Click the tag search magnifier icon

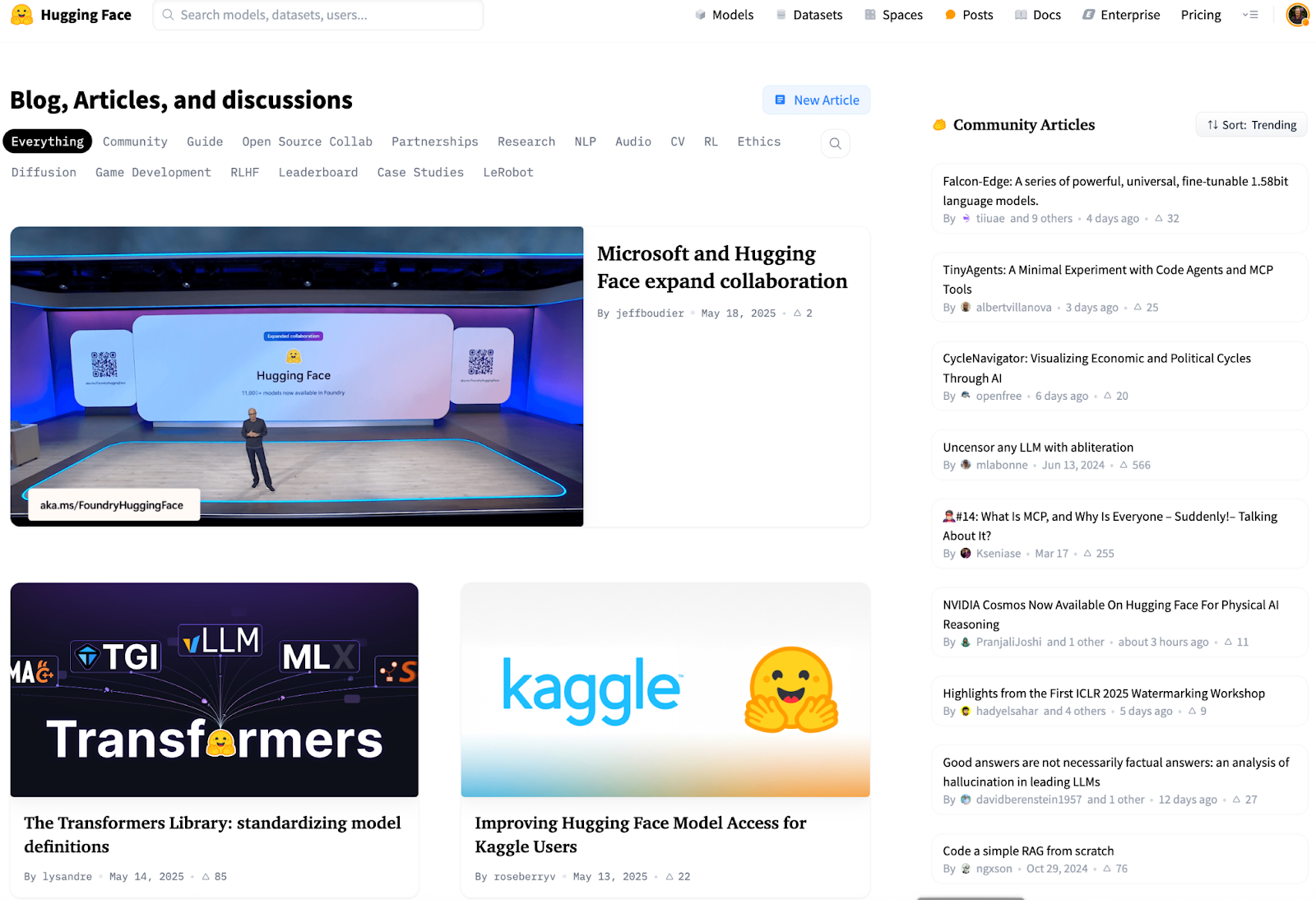pyautogui.click(x=835, y=143)
